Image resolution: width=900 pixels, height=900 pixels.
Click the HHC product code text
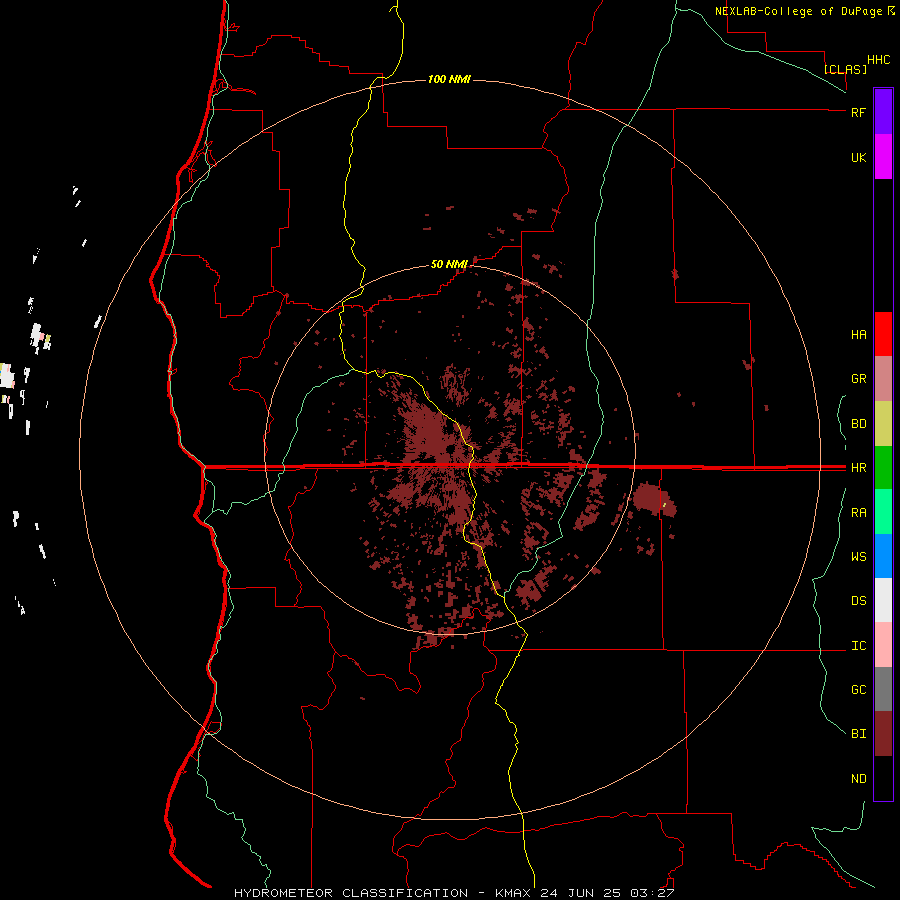(878, 60)
